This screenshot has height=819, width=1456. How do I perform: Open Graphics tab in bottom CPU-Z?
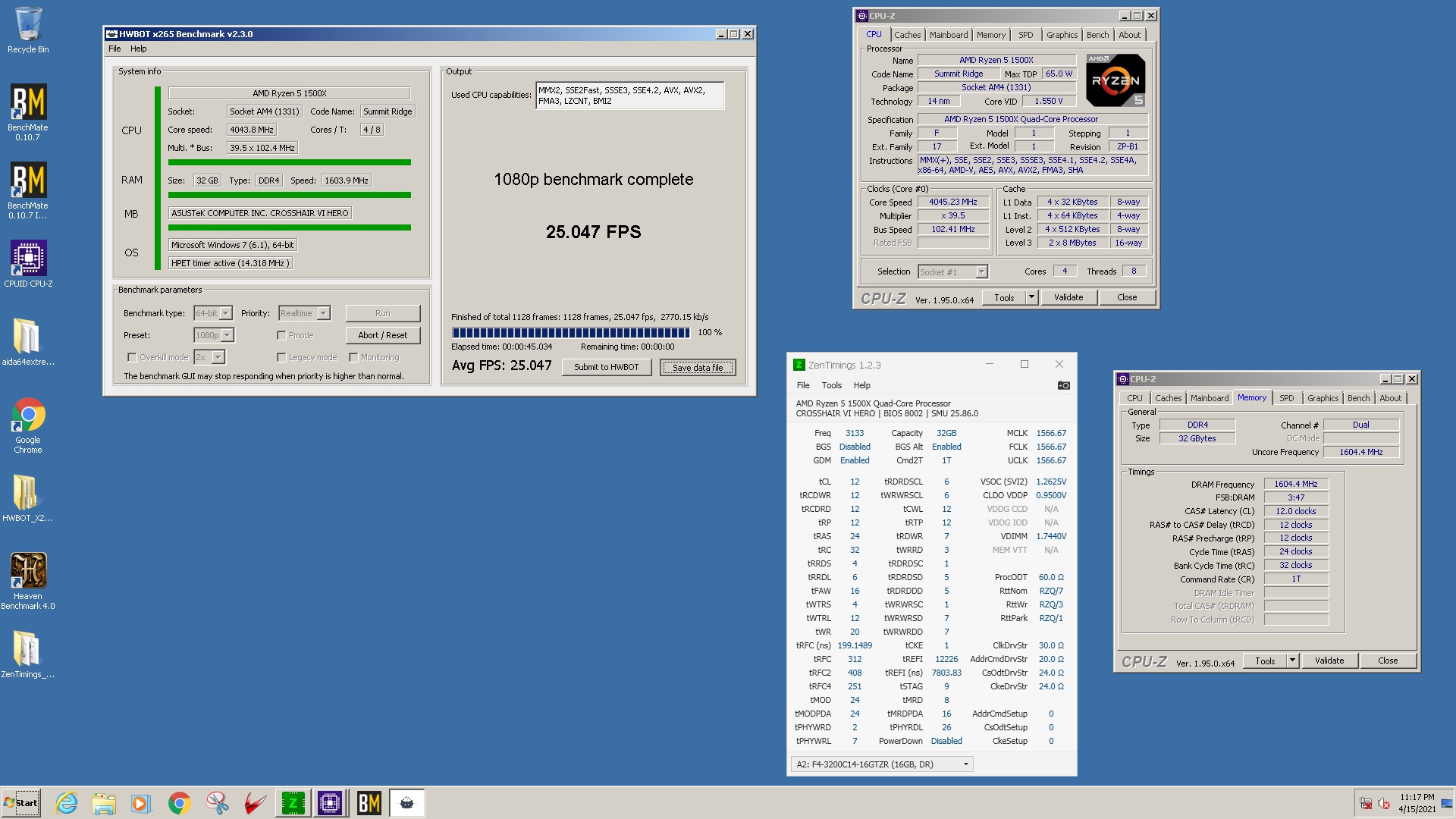(1323, 398)
